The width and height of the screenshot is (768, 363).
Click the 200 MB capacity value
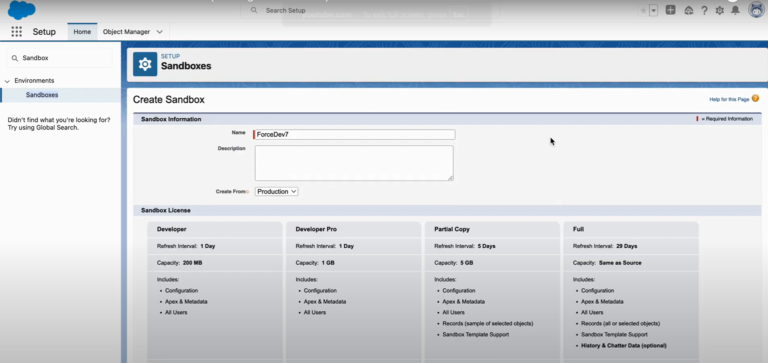(x=192, y=263)
